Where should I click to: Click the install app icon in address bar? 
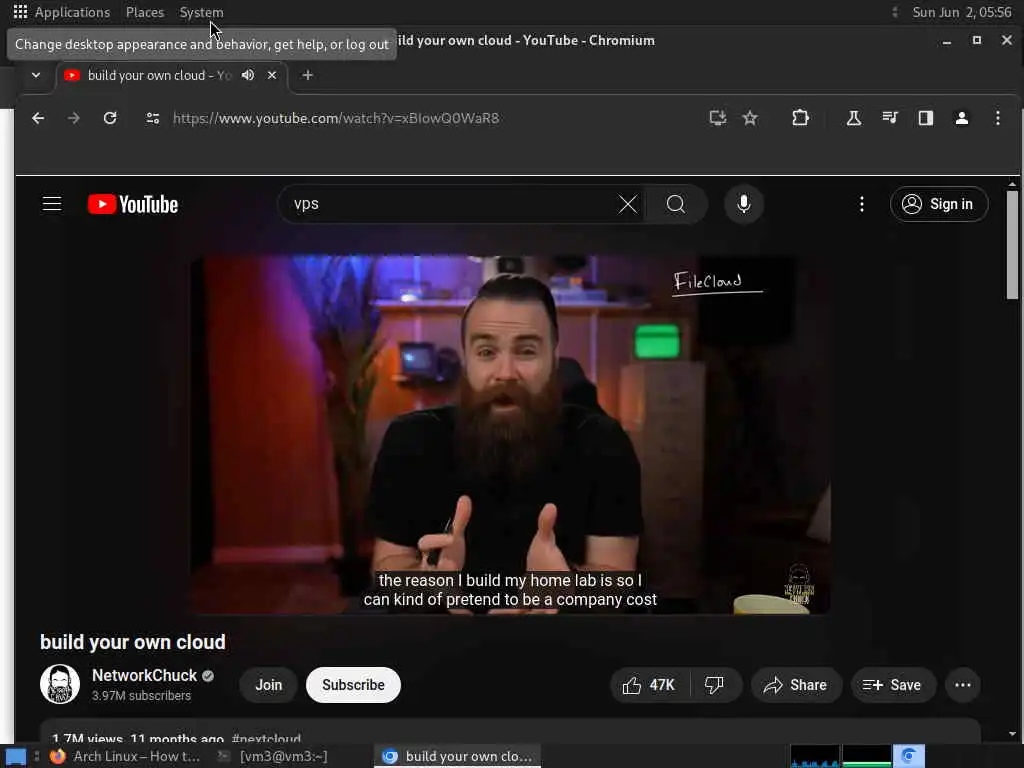pyautogui.click(x=718, y=118)
